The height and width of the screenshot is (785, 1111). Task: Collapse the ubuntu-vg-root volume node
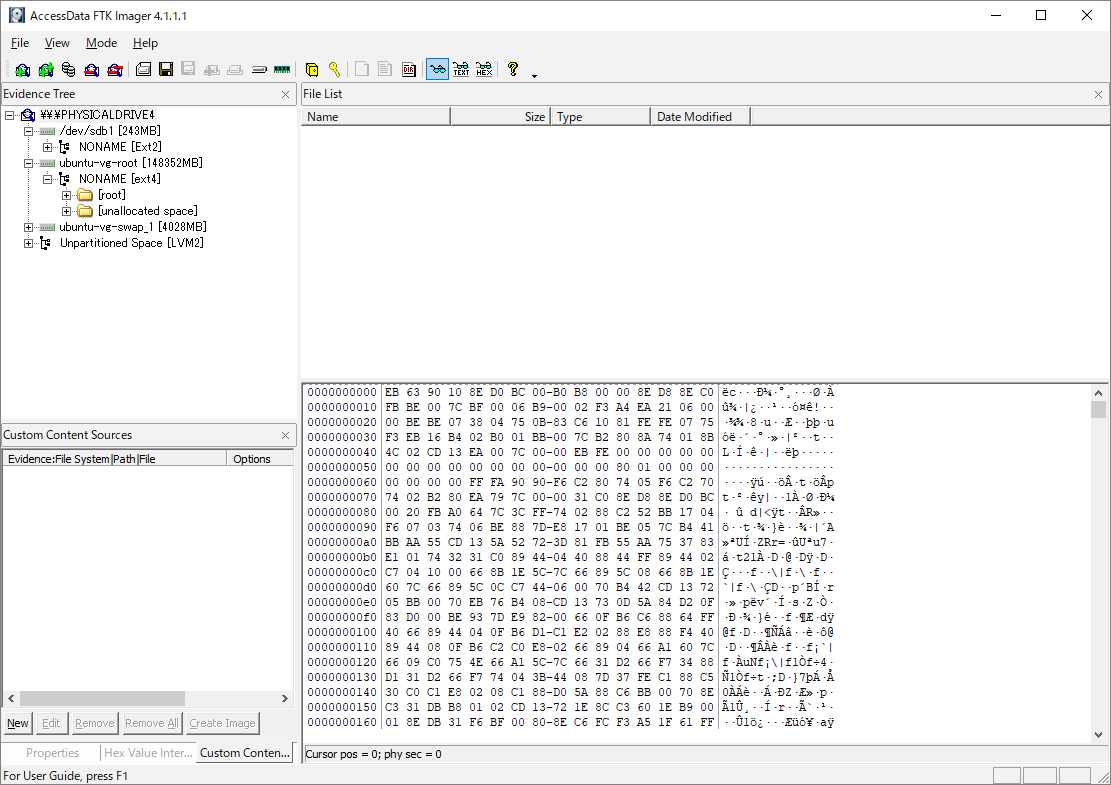tap(28, 163)
